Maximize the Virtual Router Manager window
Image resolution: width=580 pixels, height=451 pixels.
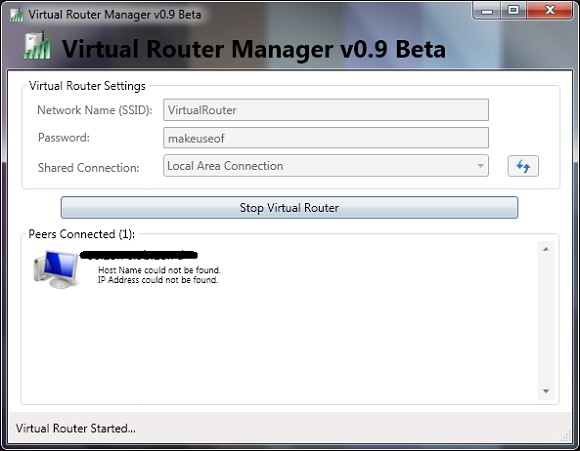click(x=513, y=11)
